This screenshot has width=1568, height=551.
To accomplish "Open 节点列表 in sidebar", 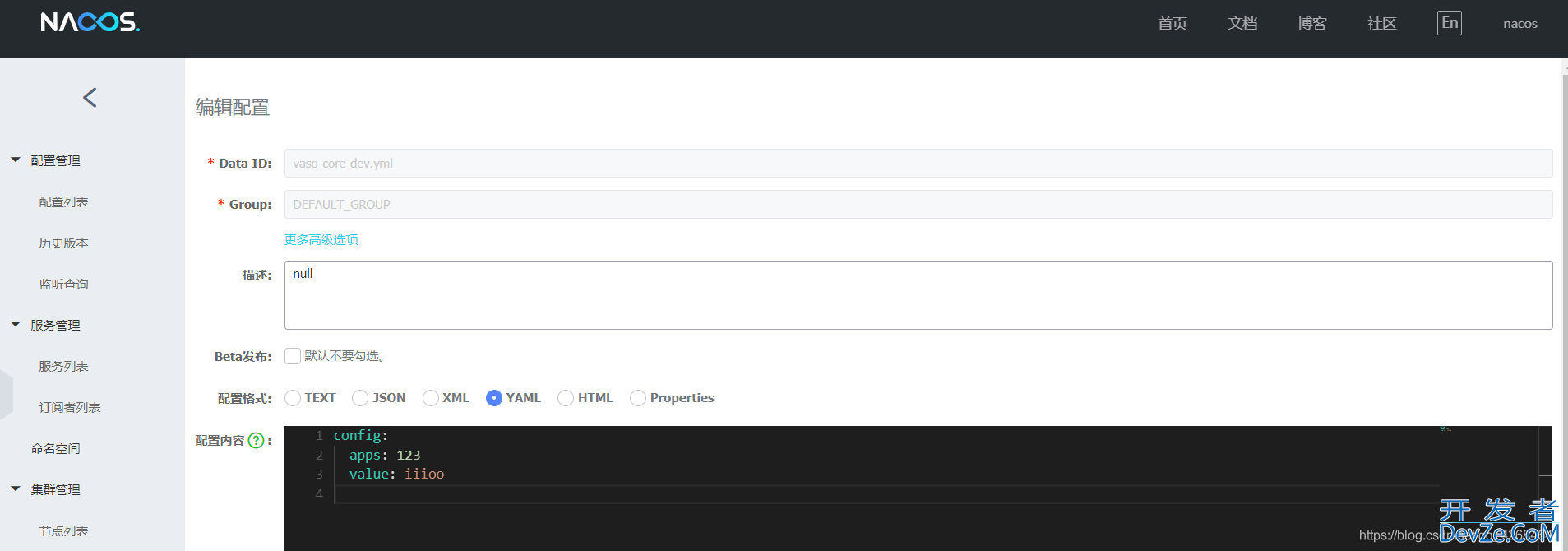I will pos(63,531).
